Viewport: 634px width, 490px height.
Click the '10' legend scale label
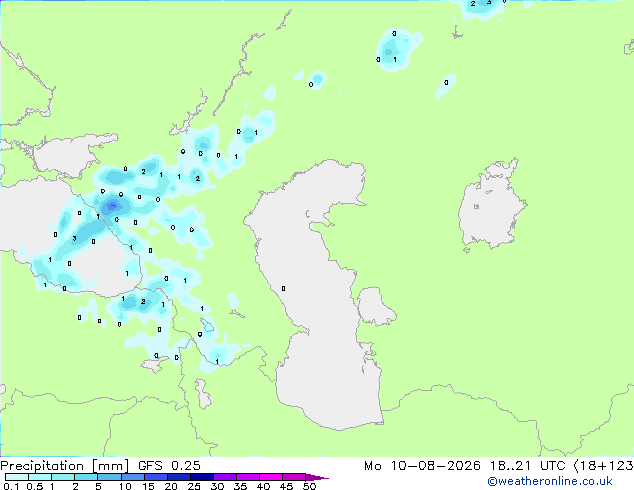(x=125, y=486)
